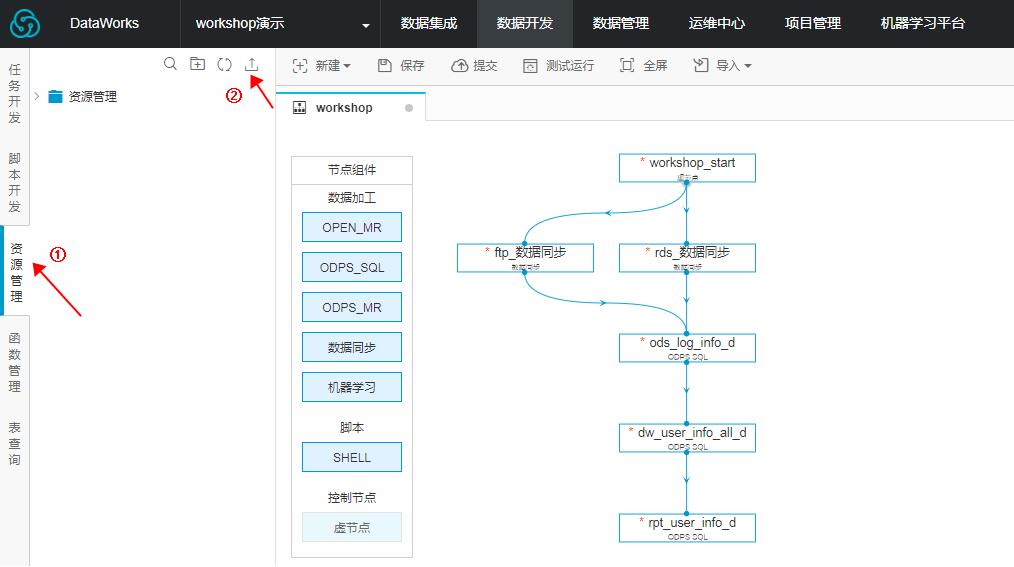Open 机器学习平台 menu

pos(923,23)
